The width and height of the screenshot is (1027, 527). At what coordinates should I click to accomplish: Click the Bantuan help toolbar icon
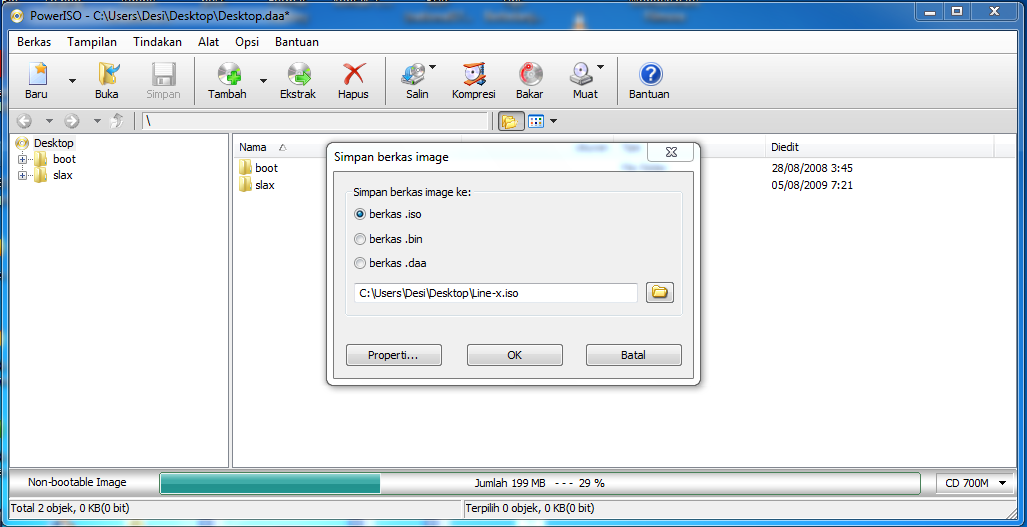coord(650,75)
